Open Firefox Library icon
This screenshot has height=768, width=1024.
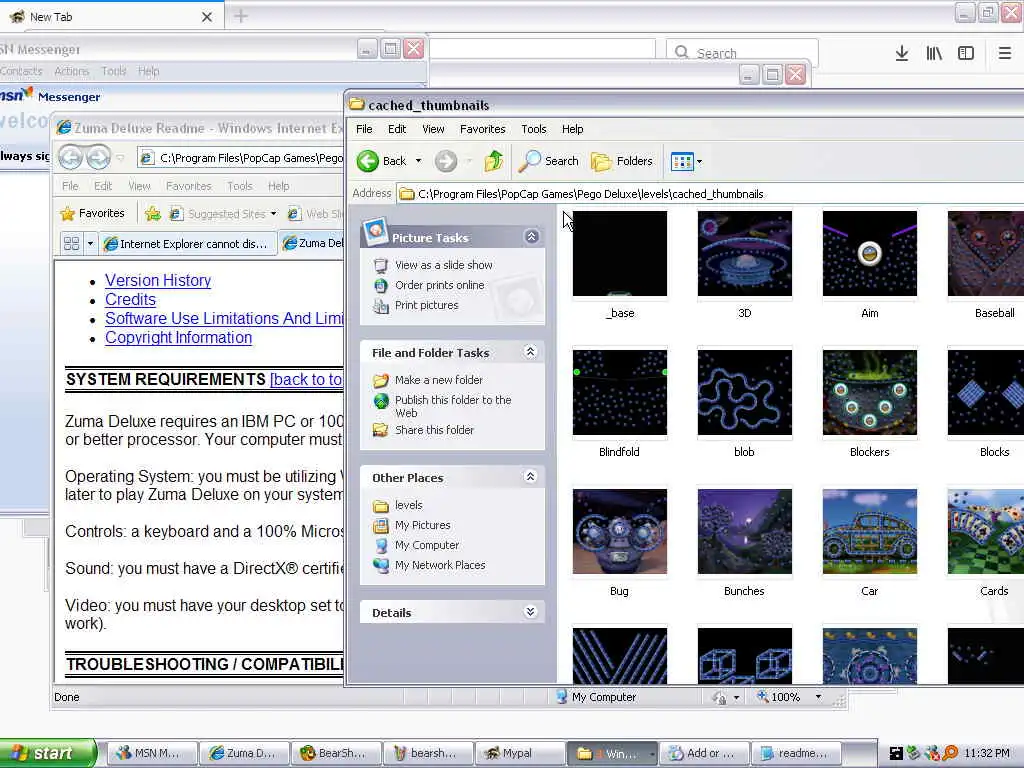point(934,53)
